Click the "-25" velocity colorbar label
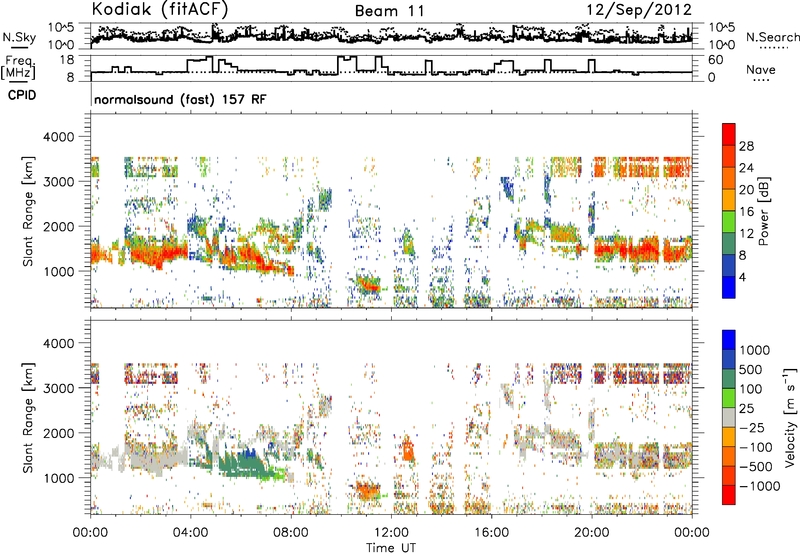 click(x=752, y=428)
